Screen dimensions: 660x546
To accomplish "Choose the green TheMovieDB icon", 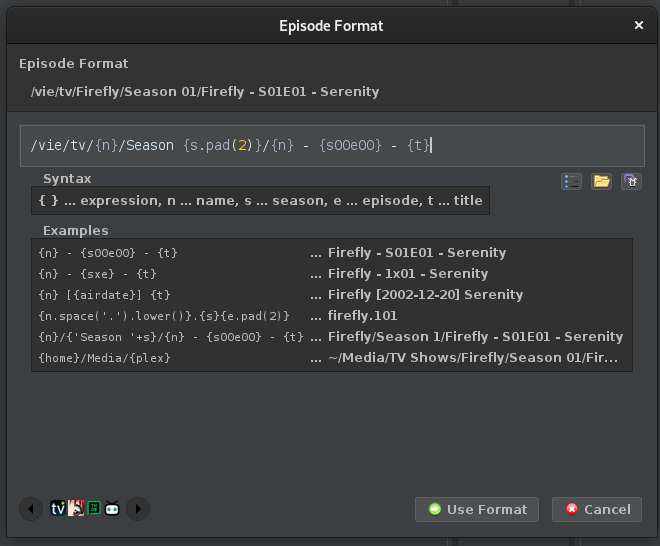I will click(x=94, y=509).
